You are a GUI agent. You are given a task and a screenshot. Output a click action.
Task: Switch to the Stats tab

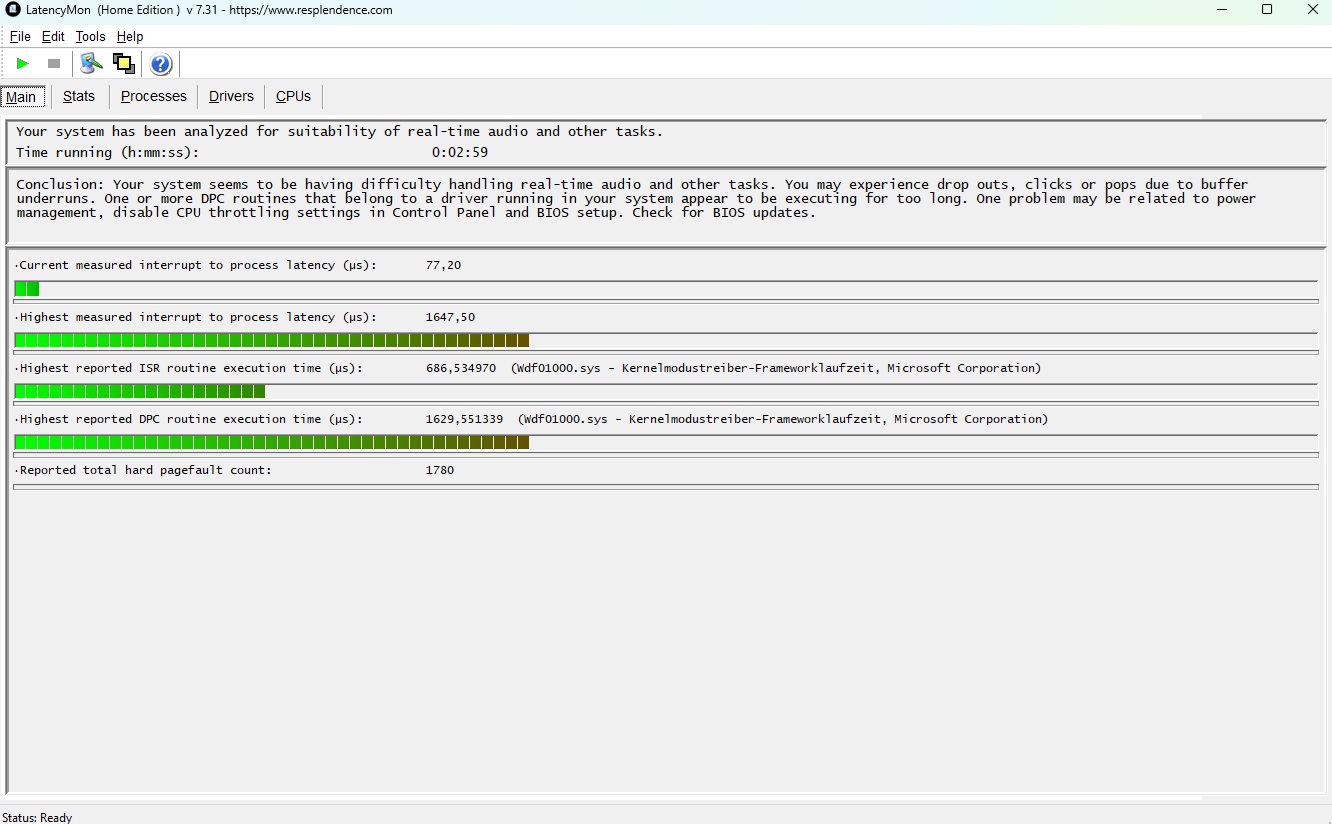(79, 96)
